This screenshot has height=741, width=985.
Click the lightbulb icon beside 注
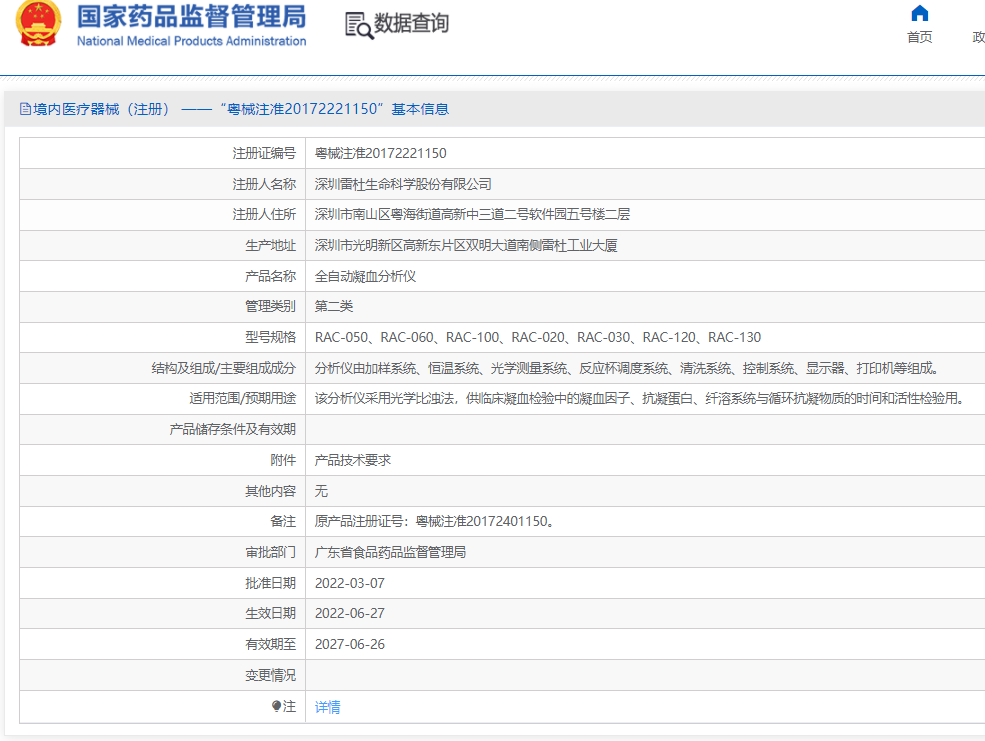(x=276, y=706)
